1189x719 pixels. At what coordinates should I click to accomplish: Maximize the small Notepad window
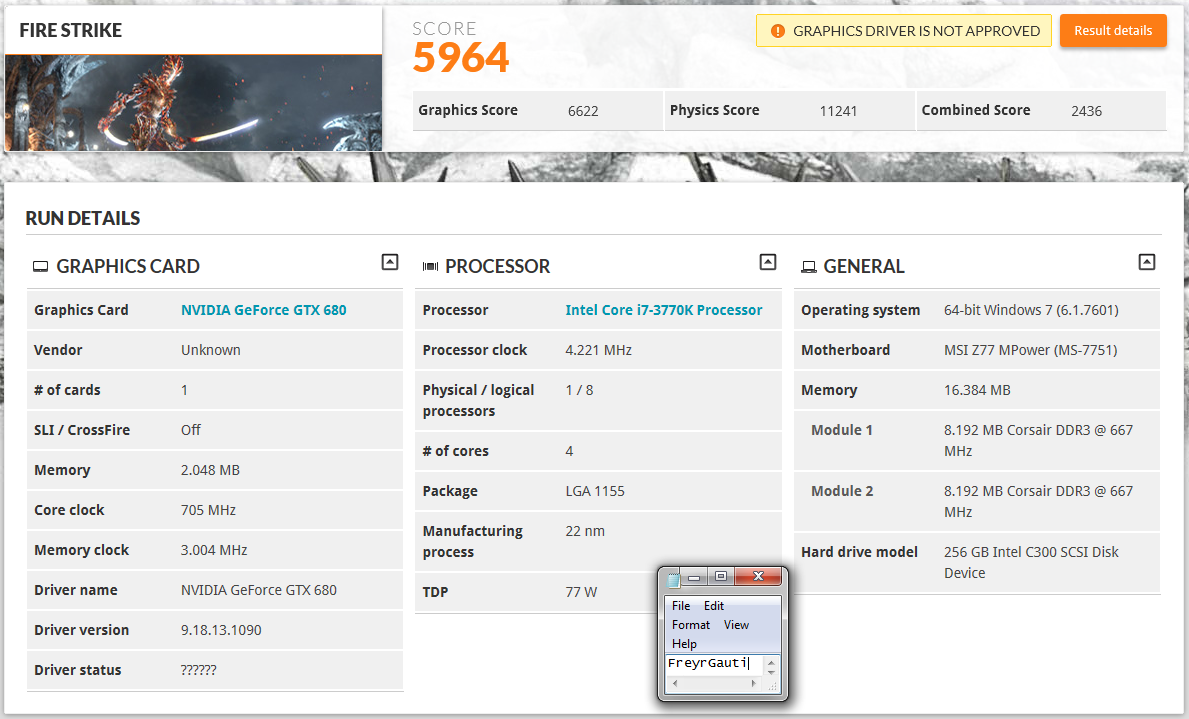point(720,577)
